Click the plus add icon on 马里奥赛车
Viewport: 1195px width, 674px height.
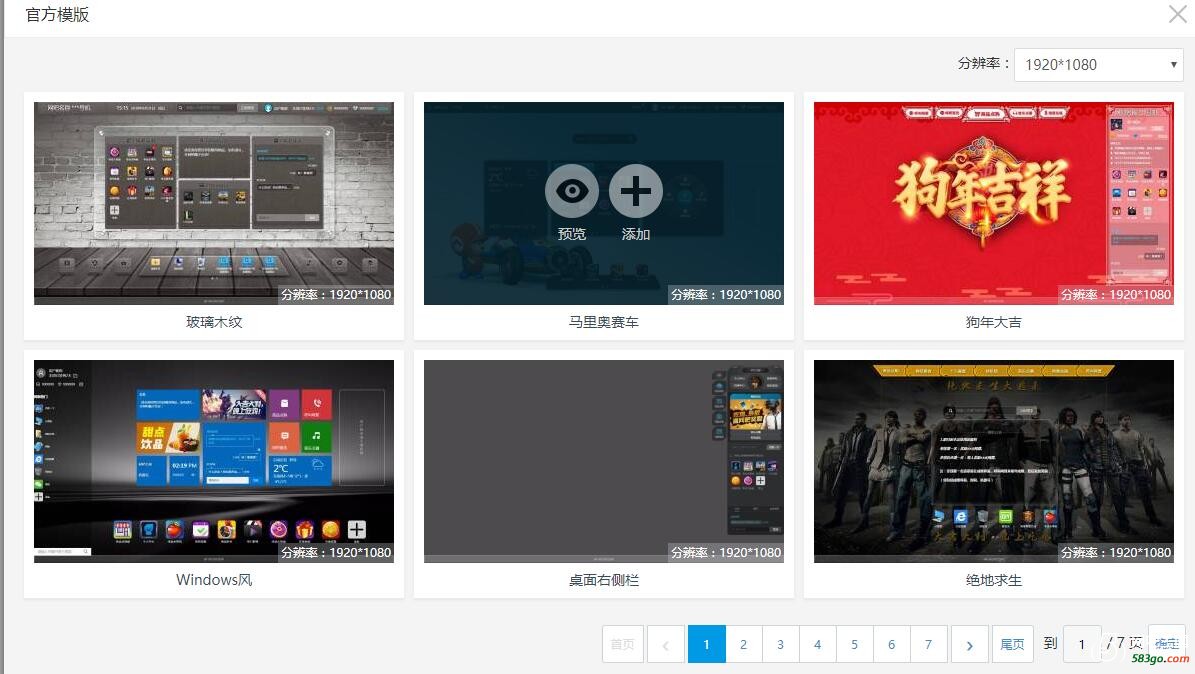pos(636,191)
